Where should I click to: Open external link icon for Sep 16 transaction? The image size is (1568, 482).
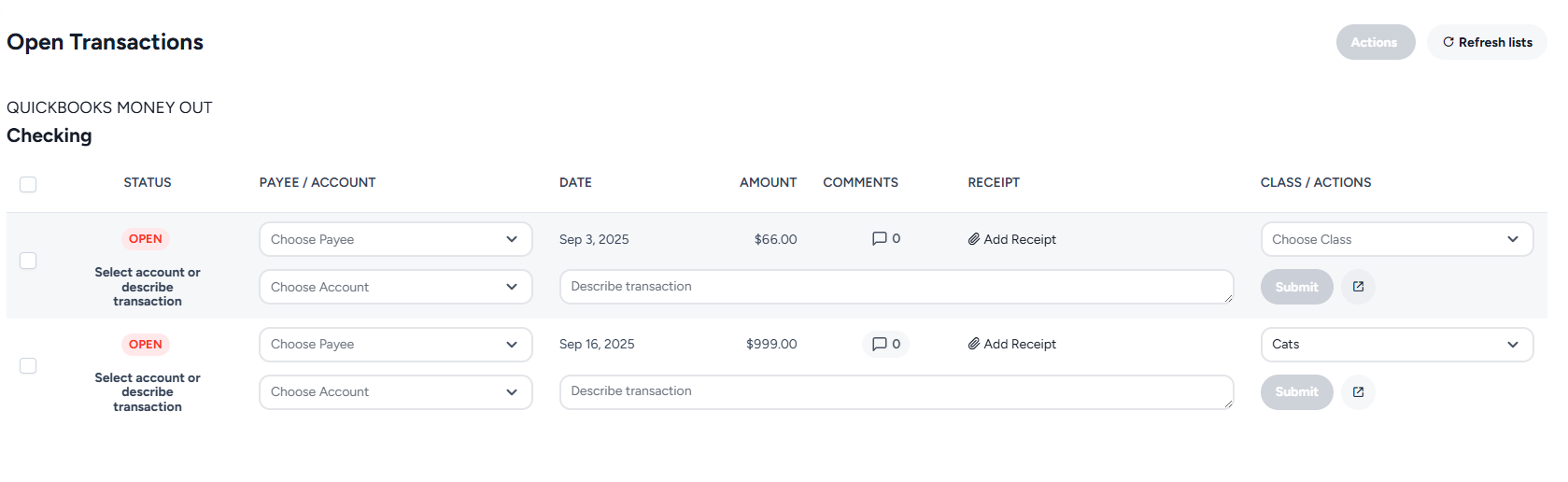(1358, 392)
